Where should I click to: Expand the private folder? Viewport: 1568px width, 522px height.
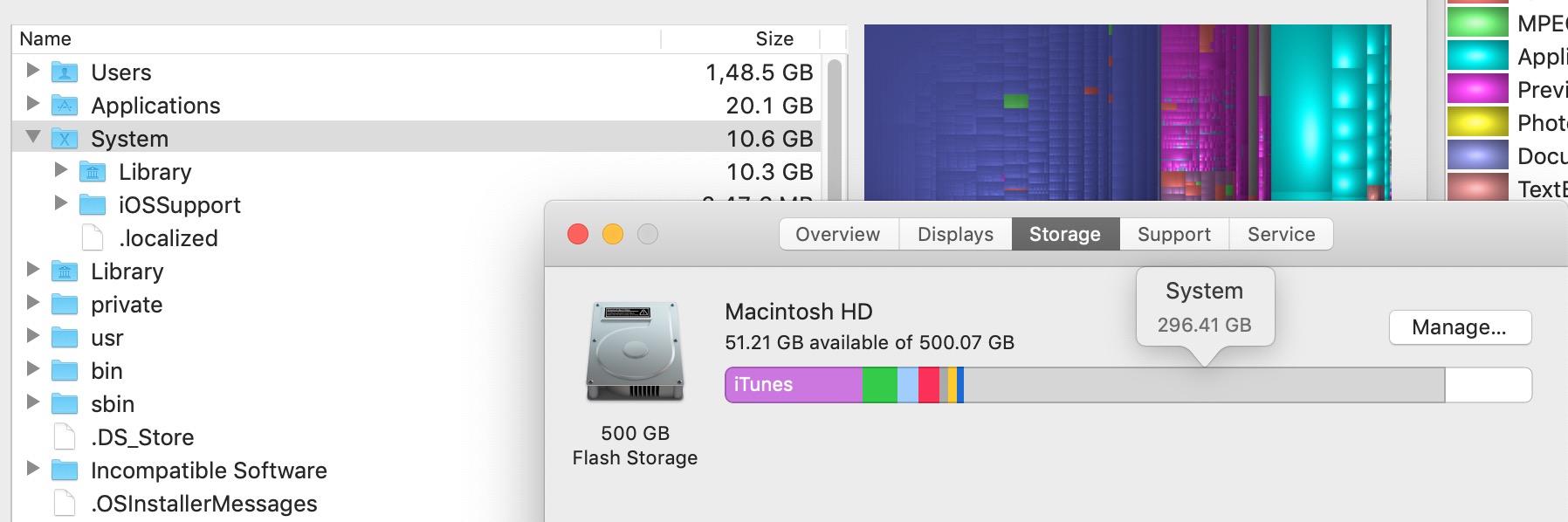tap(33, 303)
